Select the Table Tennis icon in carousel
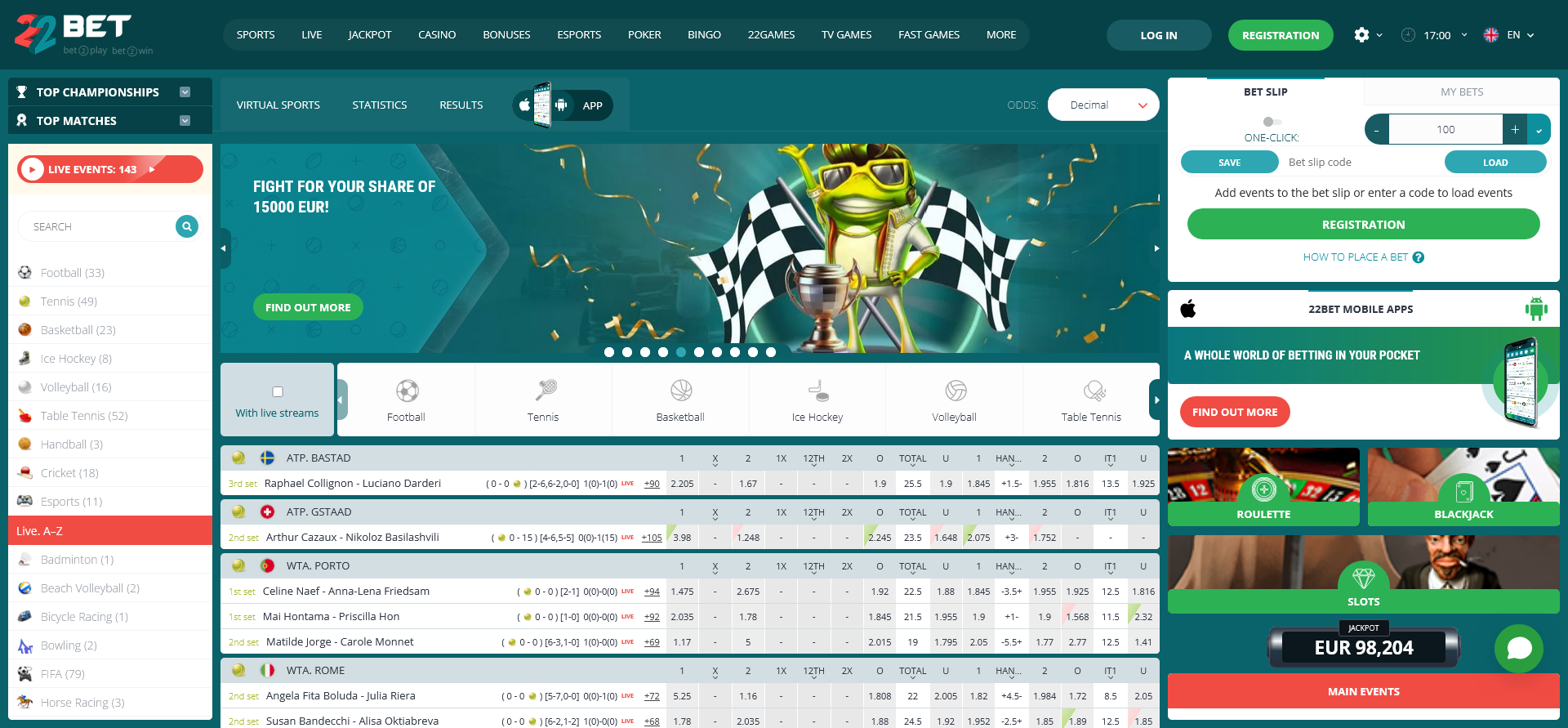 coord(1094,391)
